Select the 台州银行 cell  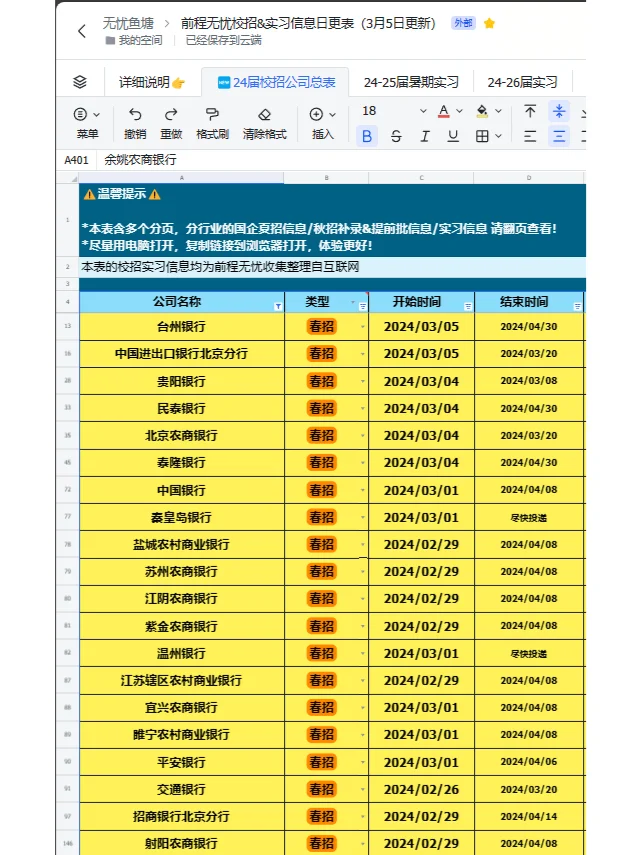(x=182, y=327)
